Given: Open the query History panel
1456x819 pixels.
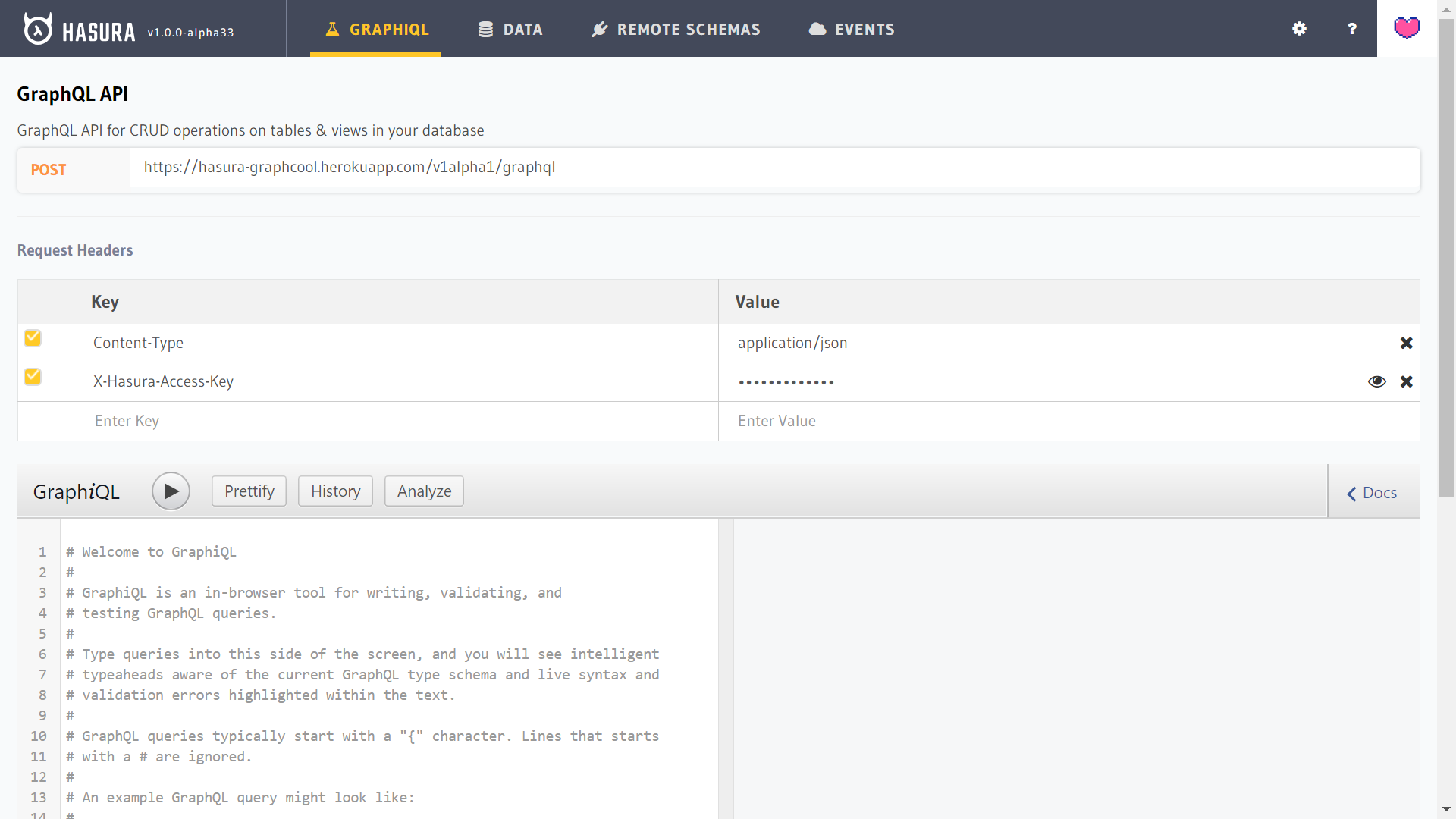Looking at the screenshot, I should 335,491.
